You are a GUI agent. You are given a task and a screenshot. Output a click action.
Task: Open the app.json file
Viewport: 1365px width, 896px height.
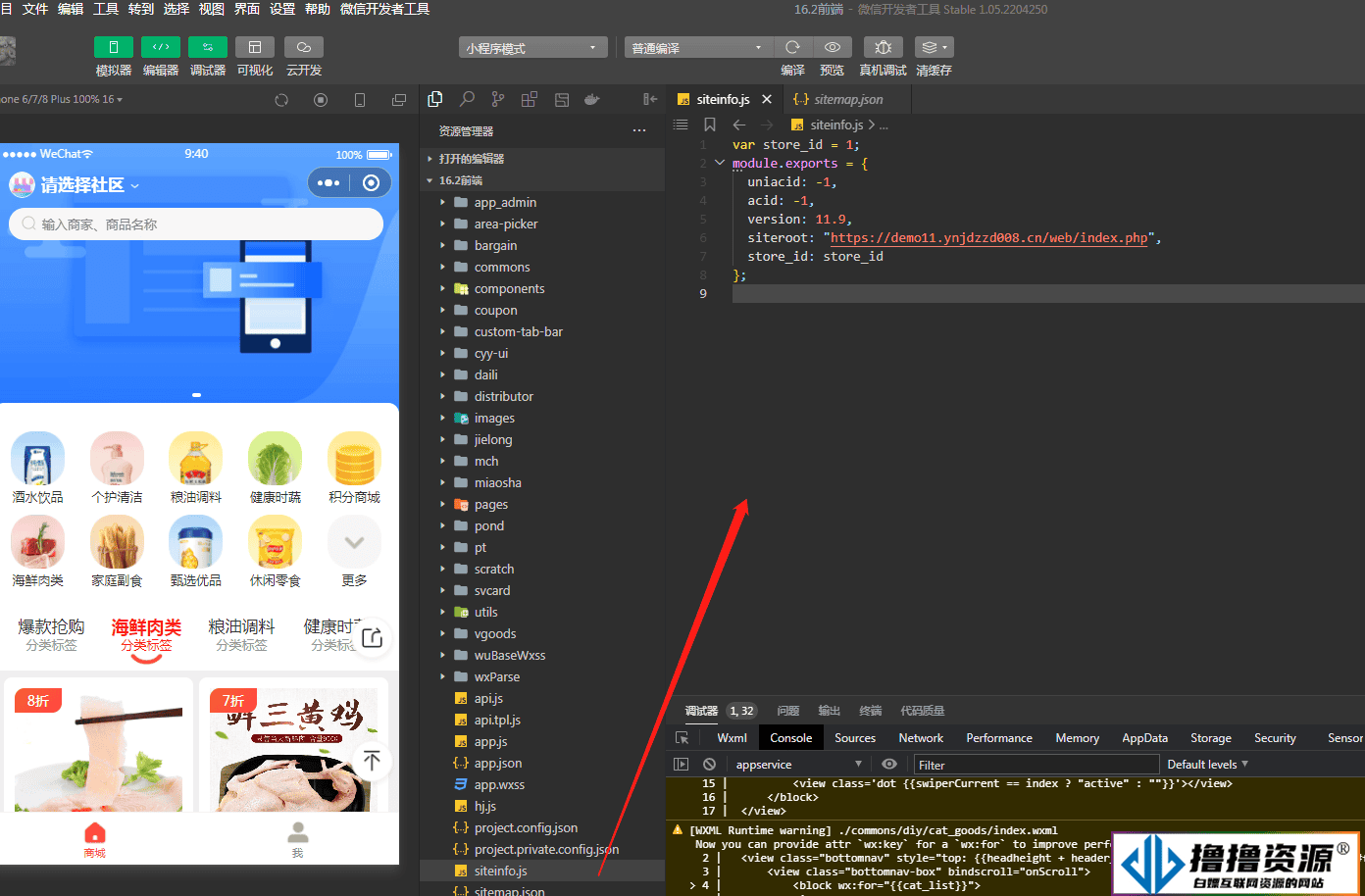pyautogui.click(x=542, y=763)
